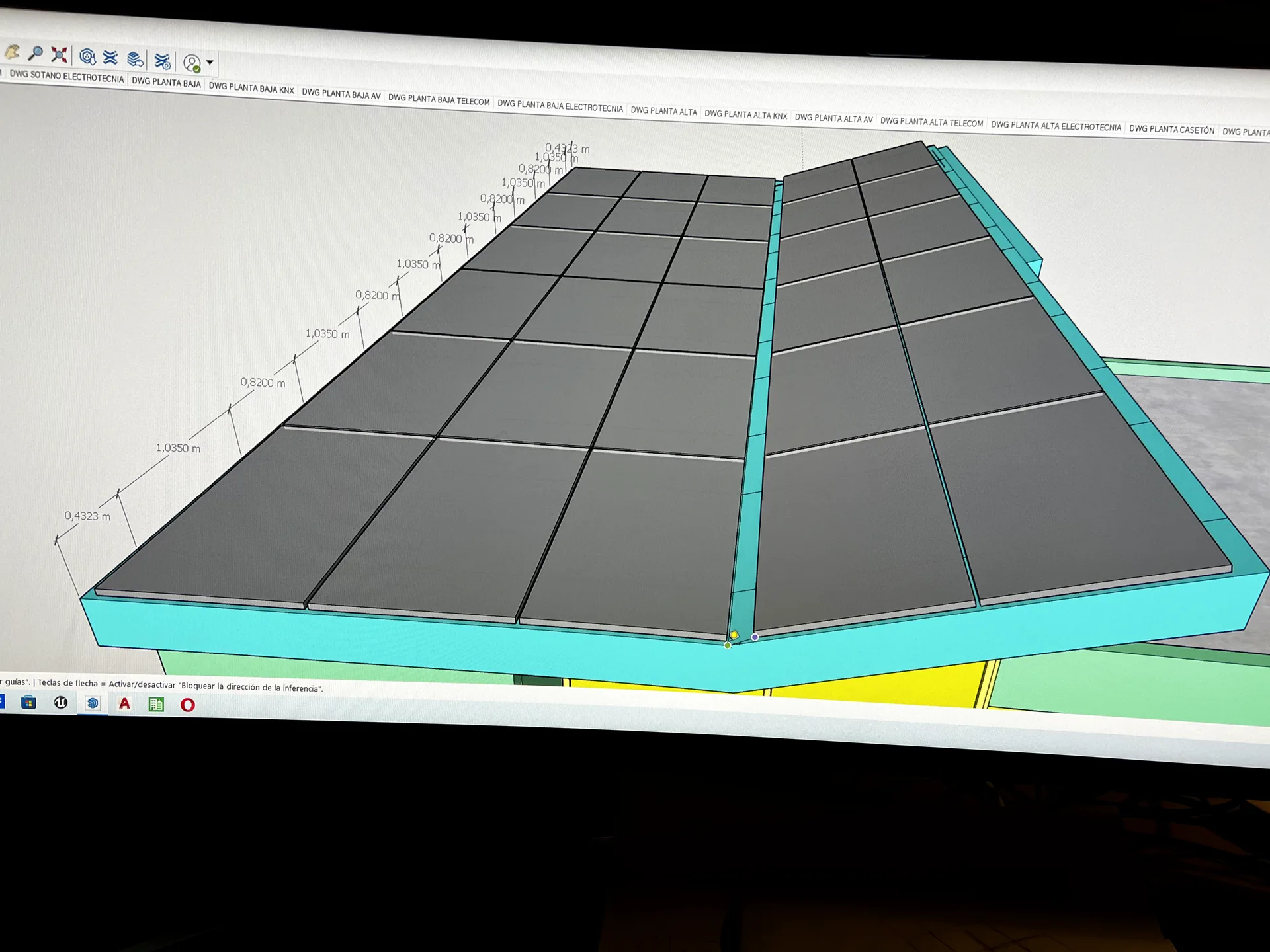Select DWG PLANTA BAJA ELECTROTECNIA tab
Screen dimensions: 1270x952
tap(560, 106)
